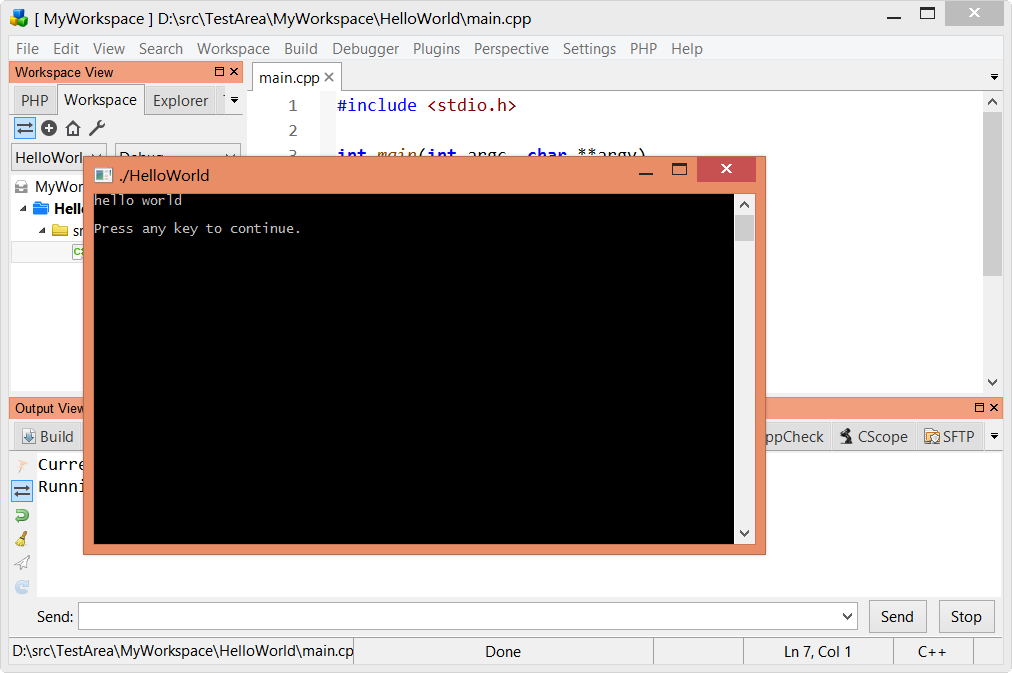Open the Workspace menu
The image size is (1012, 673).
point(233,48)
